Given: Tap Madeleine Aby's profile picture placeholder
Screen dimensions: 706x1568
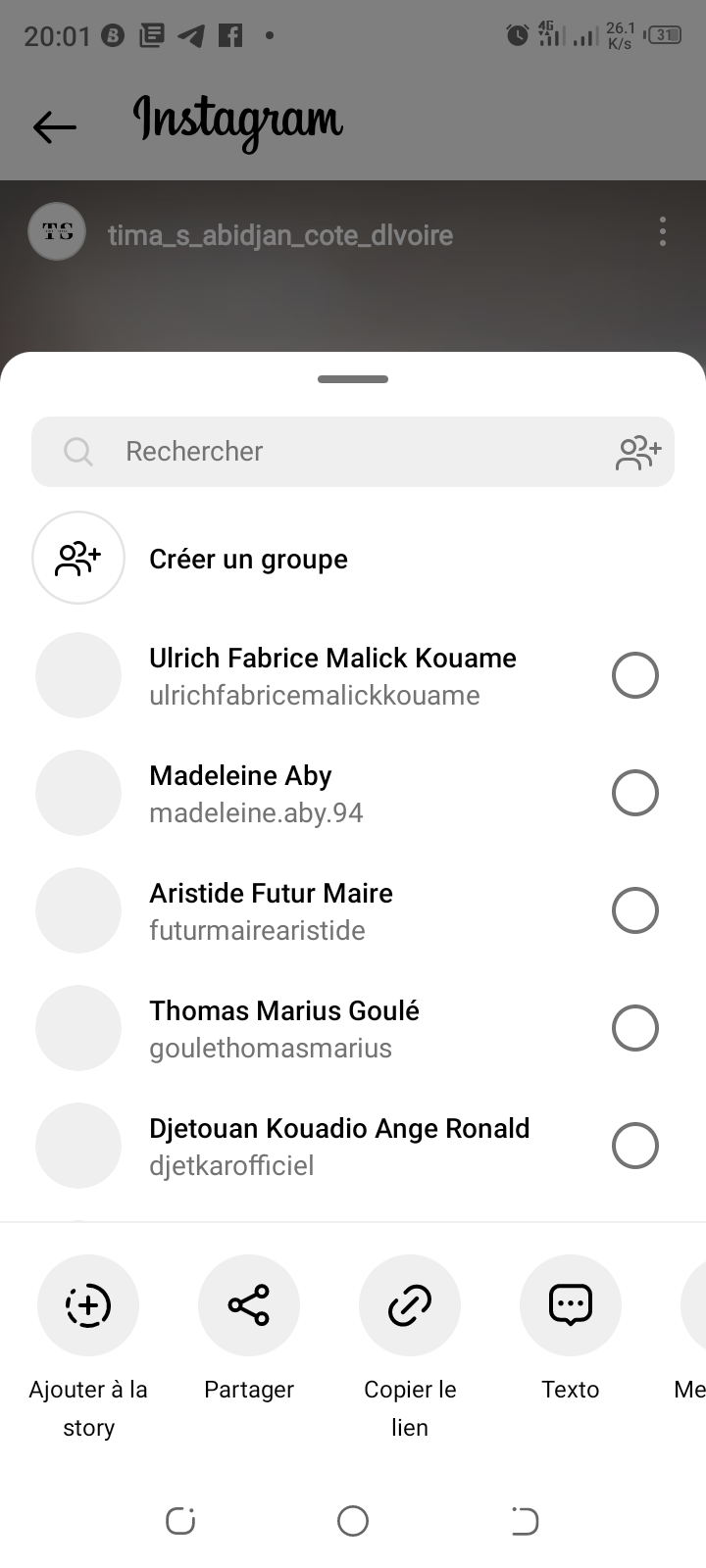Looking at the screenshot, I should pos(78,793).
